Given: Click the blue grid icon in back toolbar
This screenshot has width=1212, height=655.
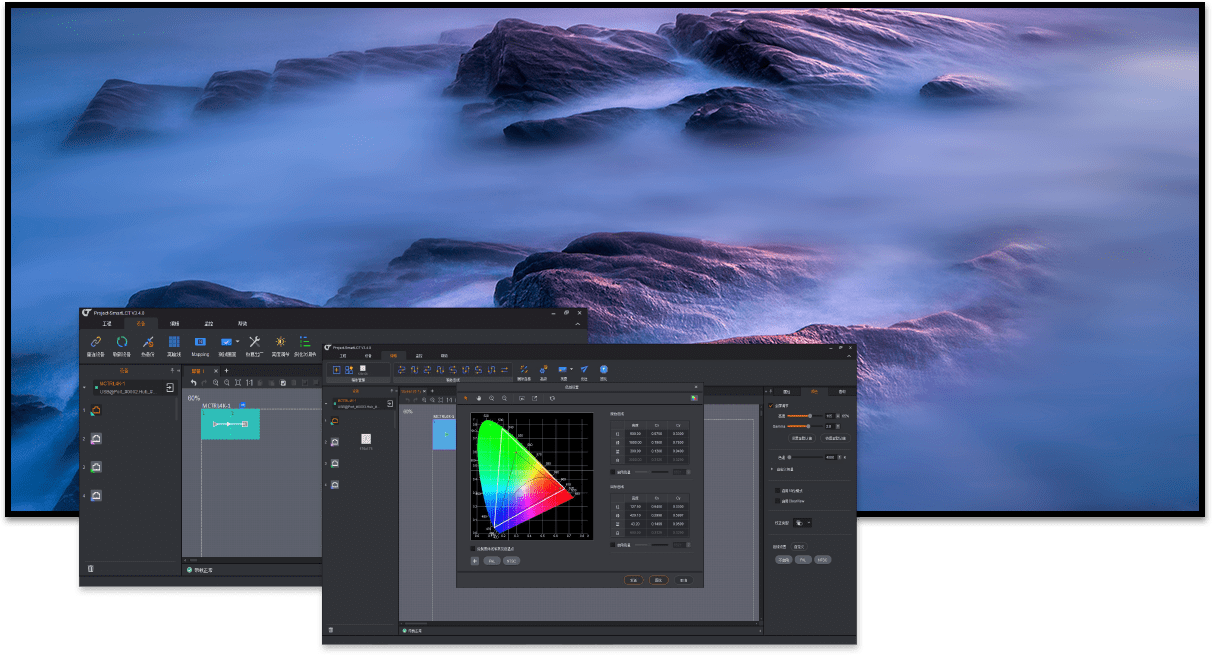Looking at the screenshot, I should pyautogui.click(x=174, y=343).
